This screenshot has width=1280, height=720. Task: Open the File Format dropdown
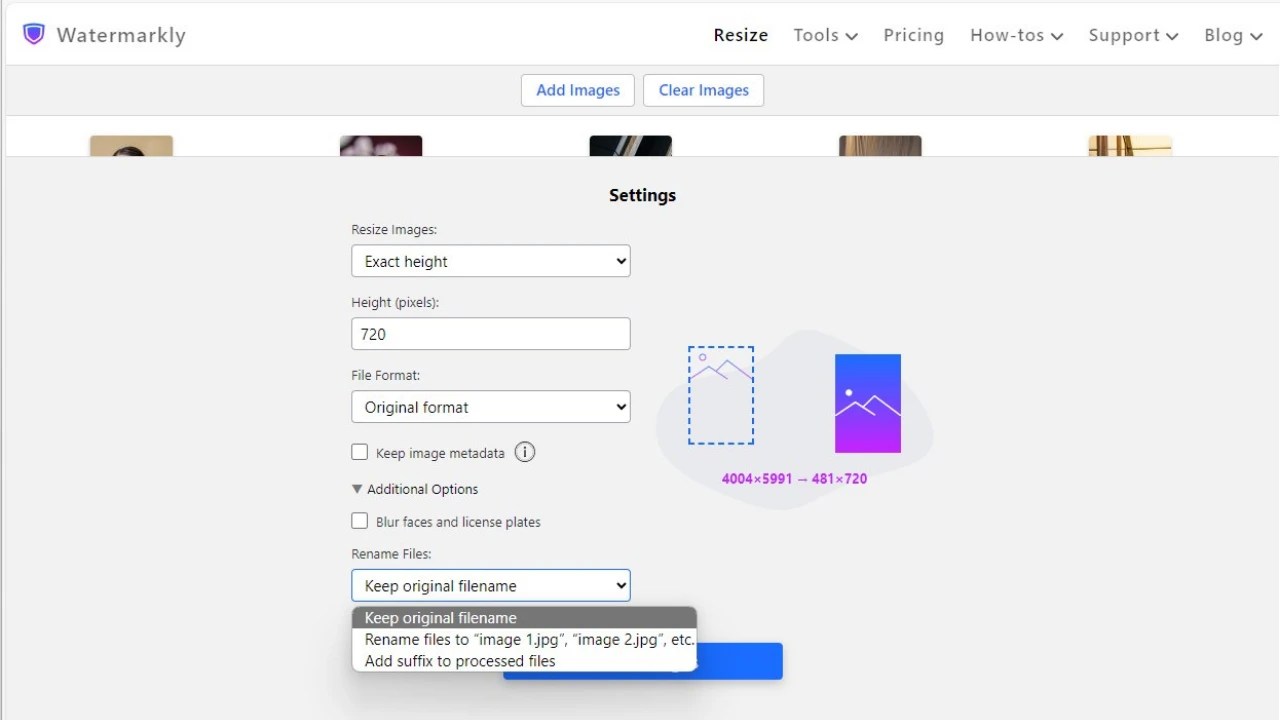coord(490,407)
